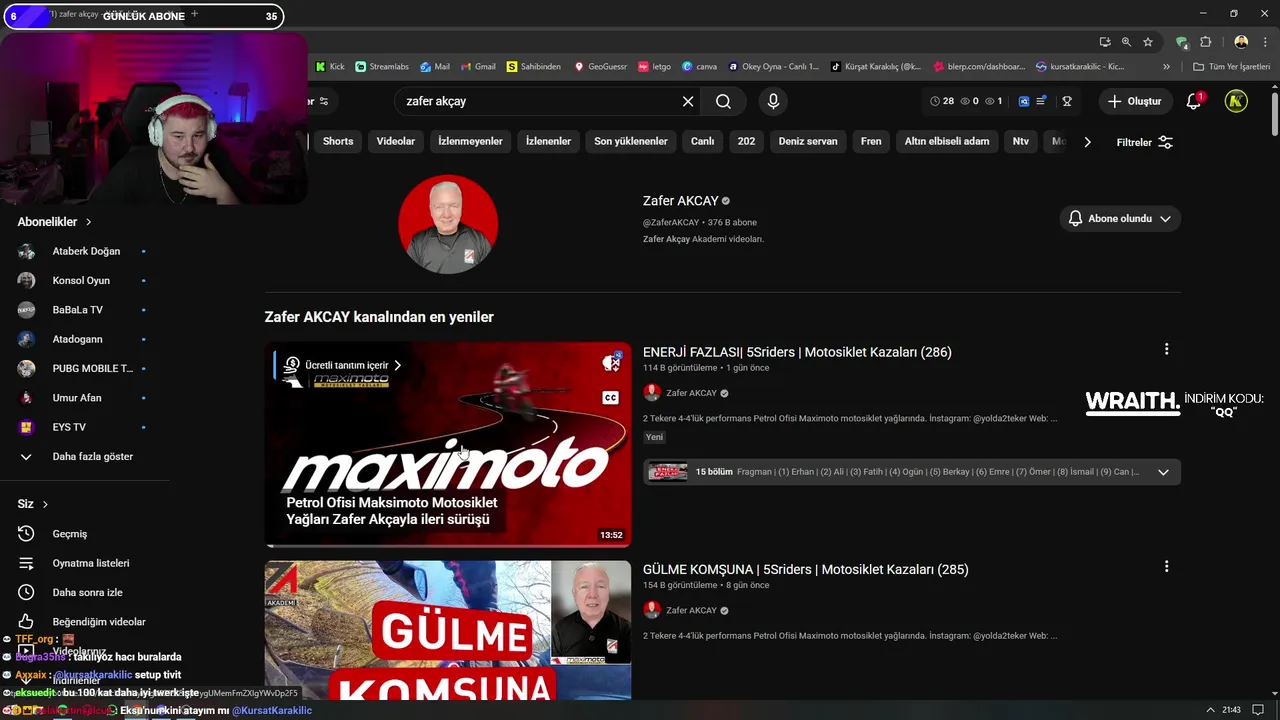Open Chrome three-dot menu
The height and width of the screenshot is (720, 1280).
pos(1265,42)
